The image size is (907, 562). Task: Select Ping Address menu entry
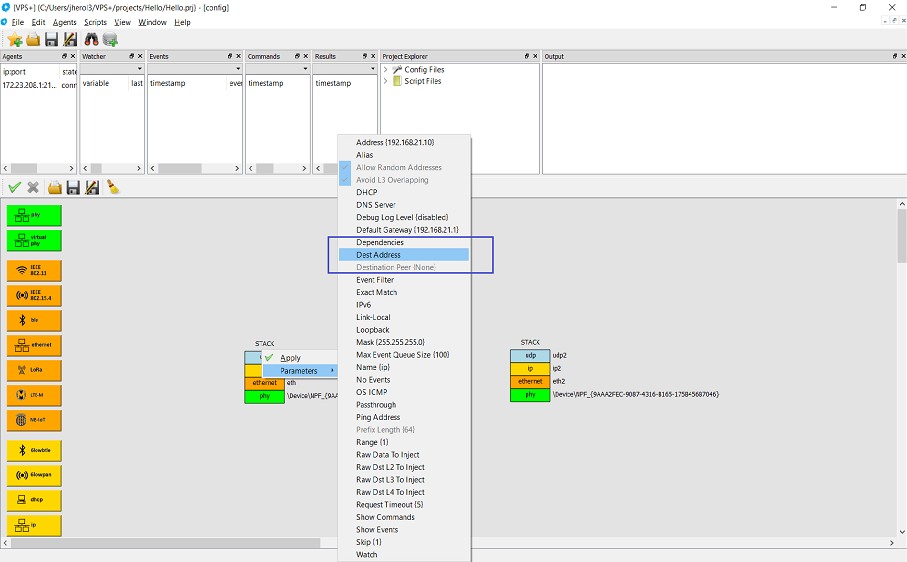coord(378,417)
